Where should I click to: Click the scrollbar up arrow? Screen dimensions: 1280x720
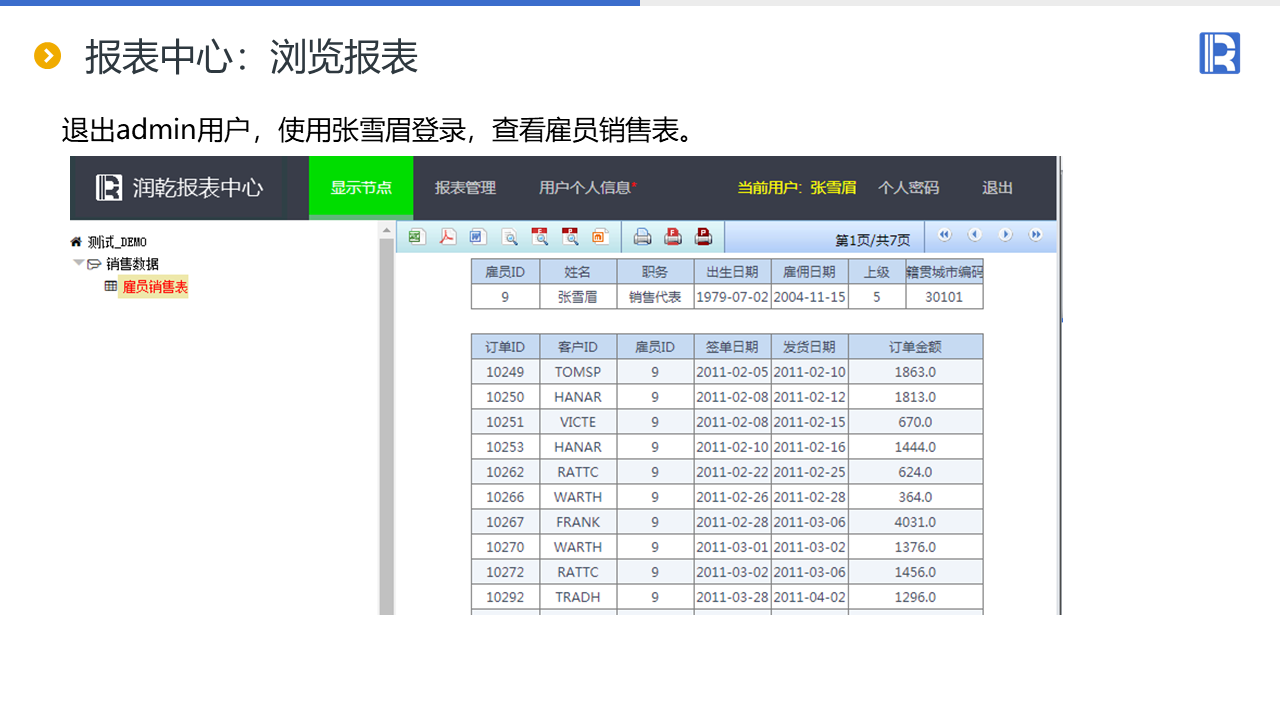pos(387,230)
